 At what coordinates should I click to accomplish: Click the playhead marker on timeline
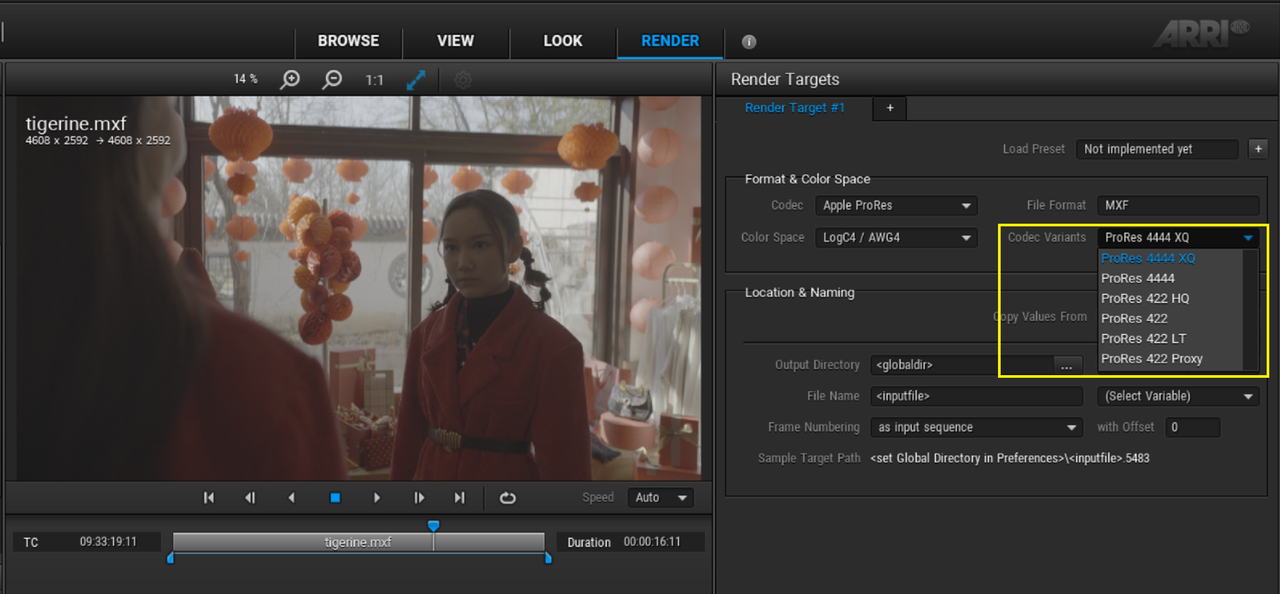point(433,526)
